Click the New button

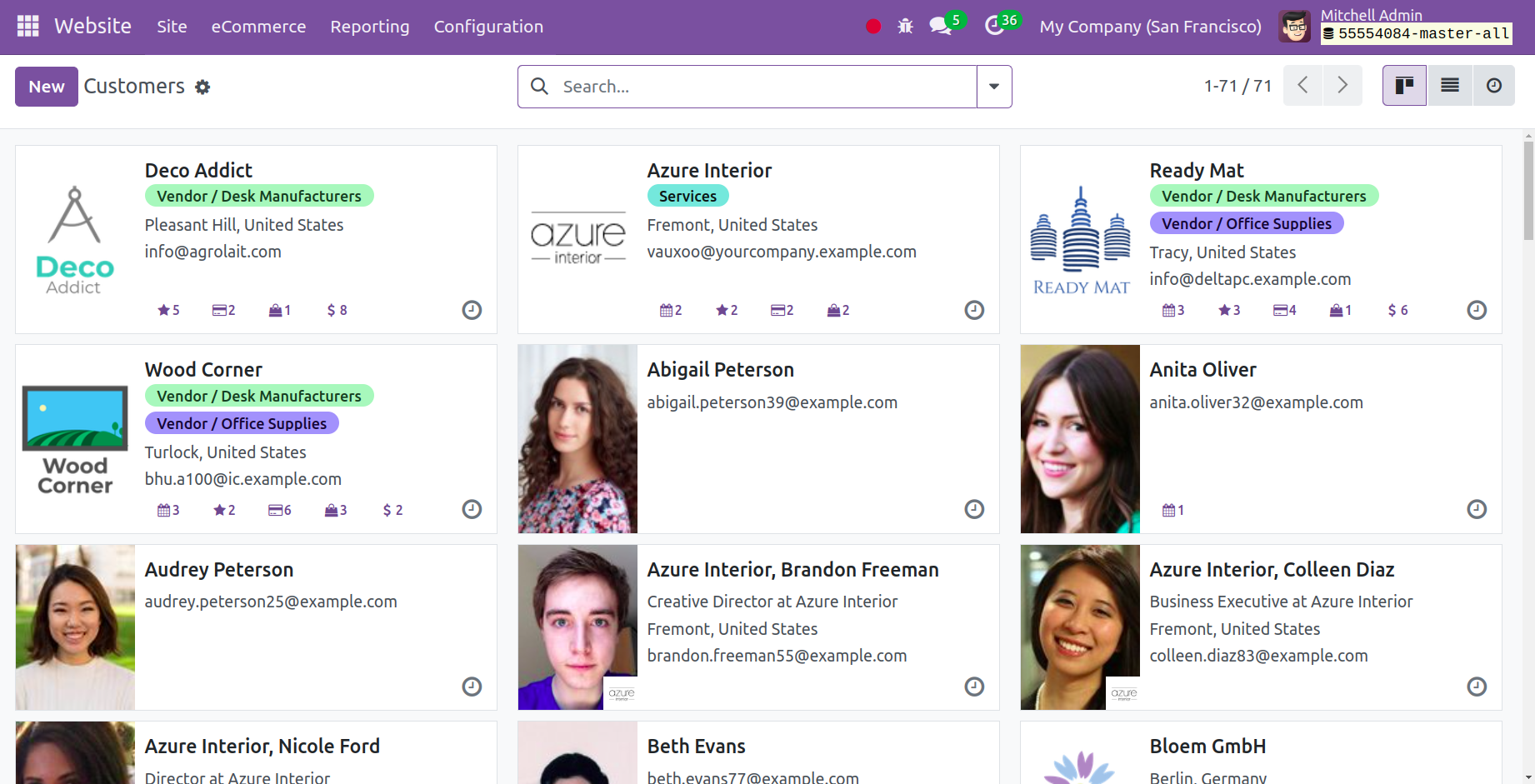pyautogui.click(x=46, y=86)
